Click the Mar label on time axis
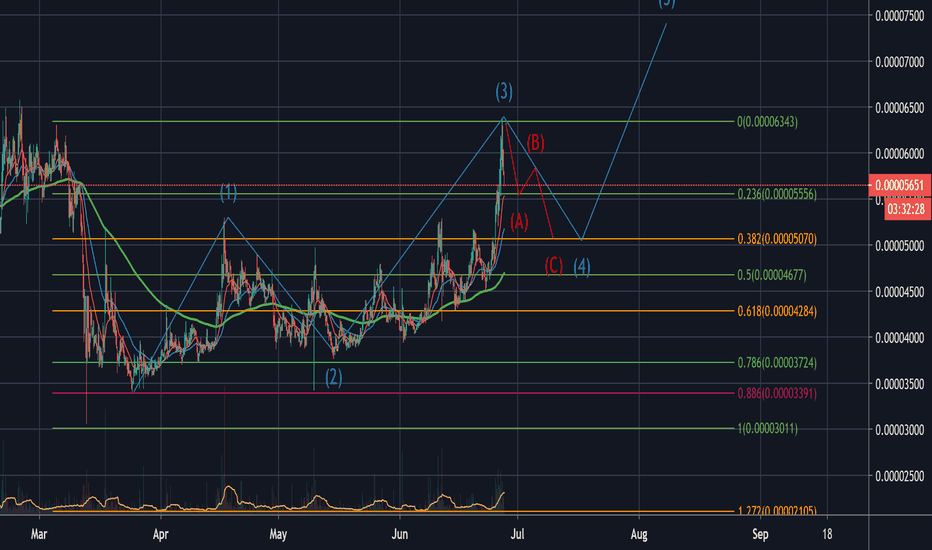 pos(39,534)
